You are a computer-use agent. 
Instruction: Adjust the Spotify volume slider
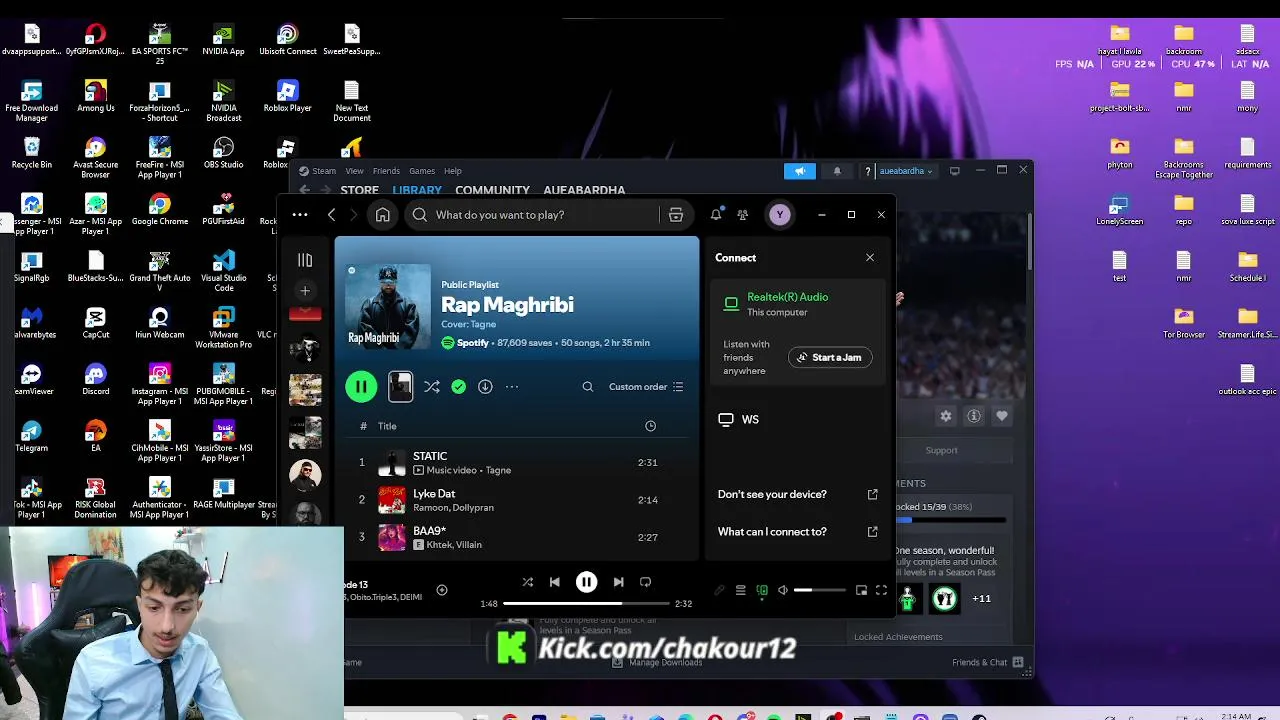click(x=819, y=590)
